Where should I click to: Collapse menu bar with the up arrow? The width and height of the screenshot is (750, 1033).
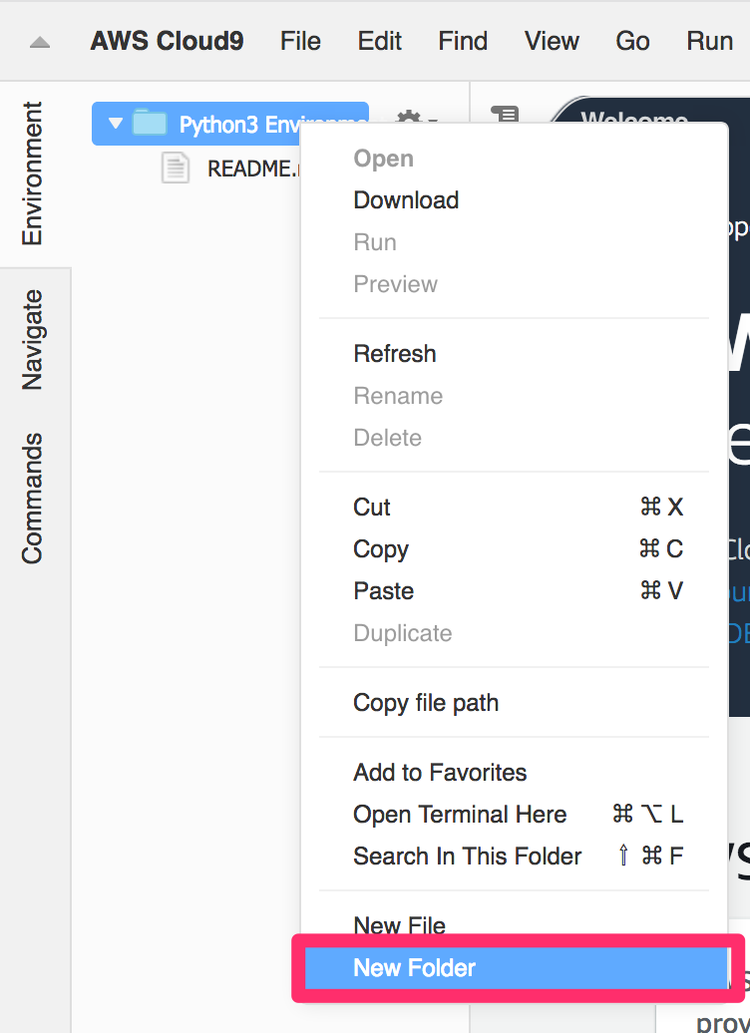(x=40, y=42)
